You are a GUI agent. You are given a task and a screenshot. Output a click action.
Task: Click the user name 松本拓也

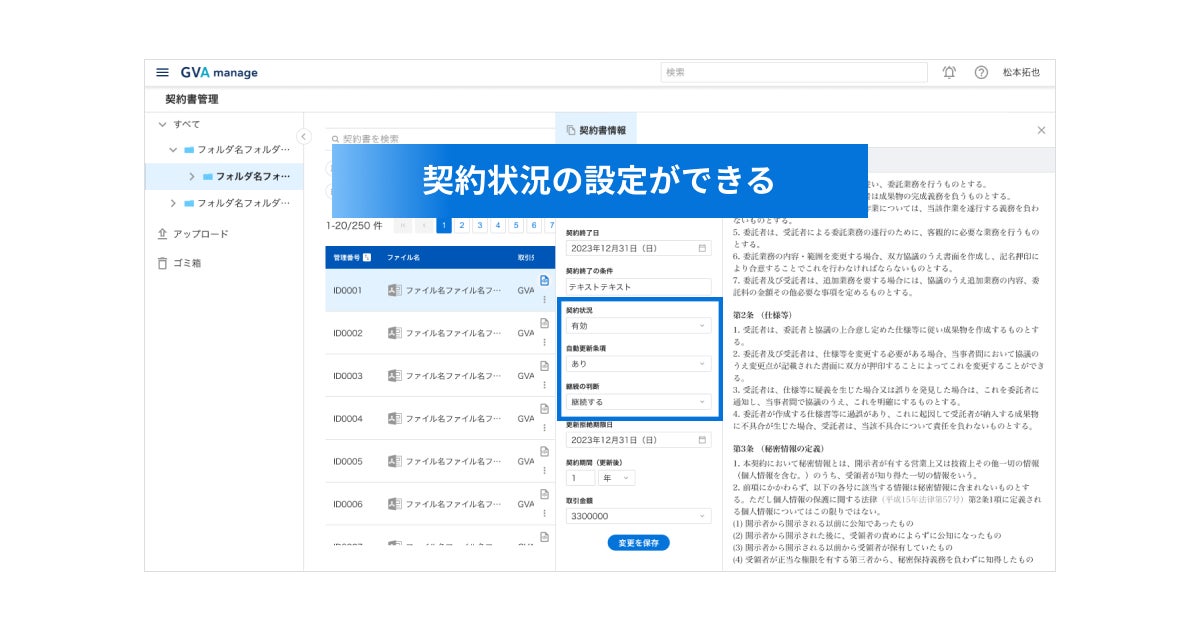(1021, 73)
